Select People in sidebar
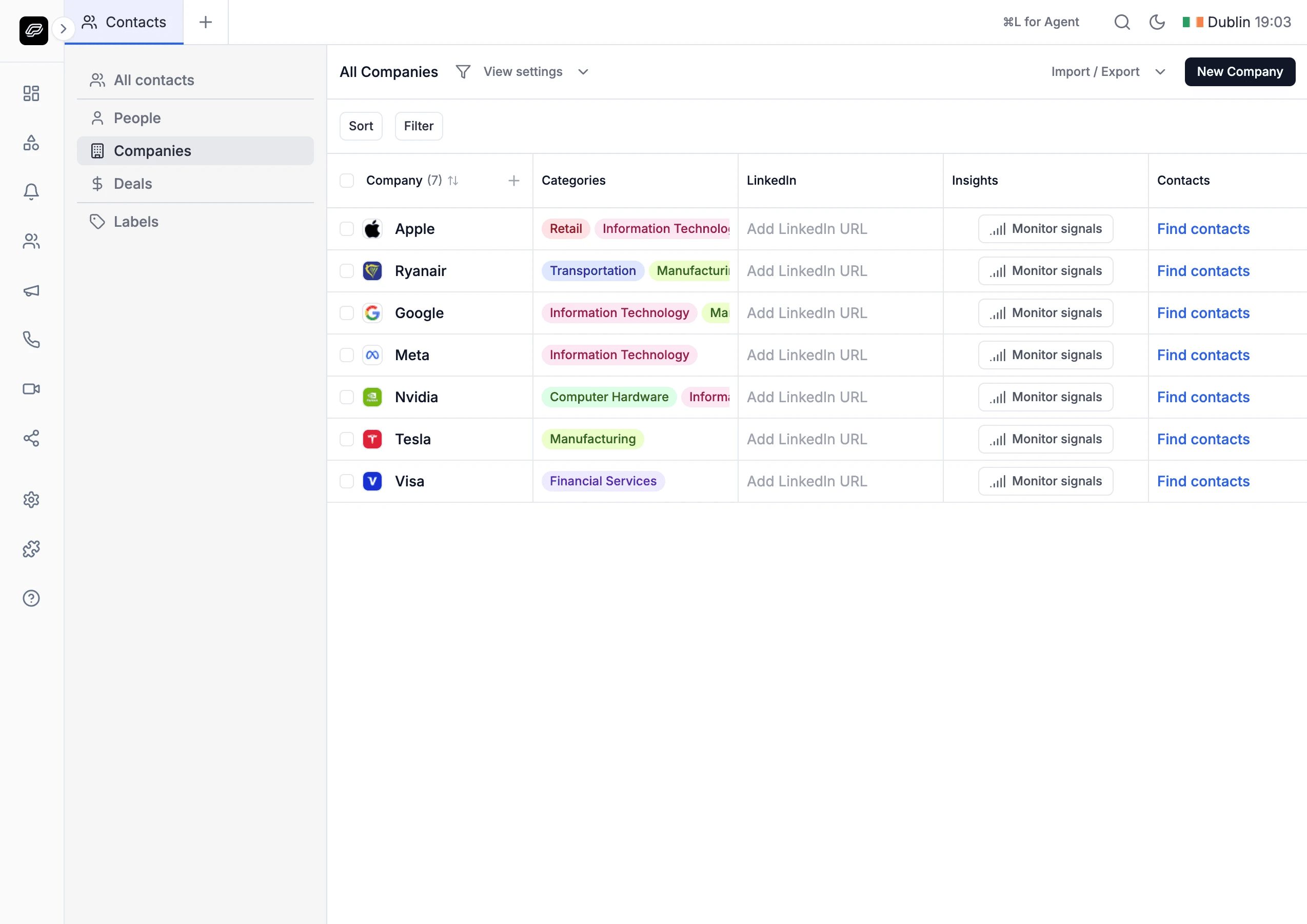 click(x=195, y=118)
